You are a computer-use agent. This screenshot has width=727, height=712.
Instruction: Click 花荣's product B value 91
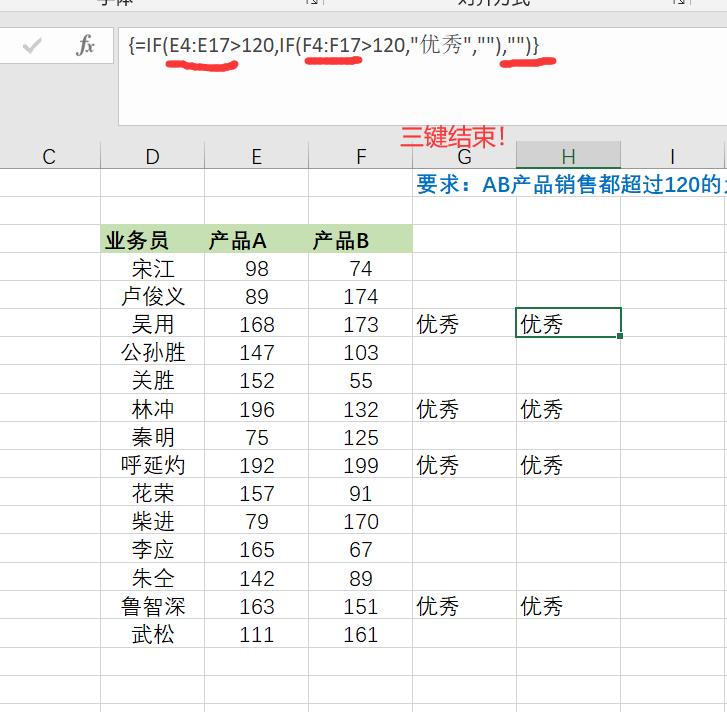[361, 493]
